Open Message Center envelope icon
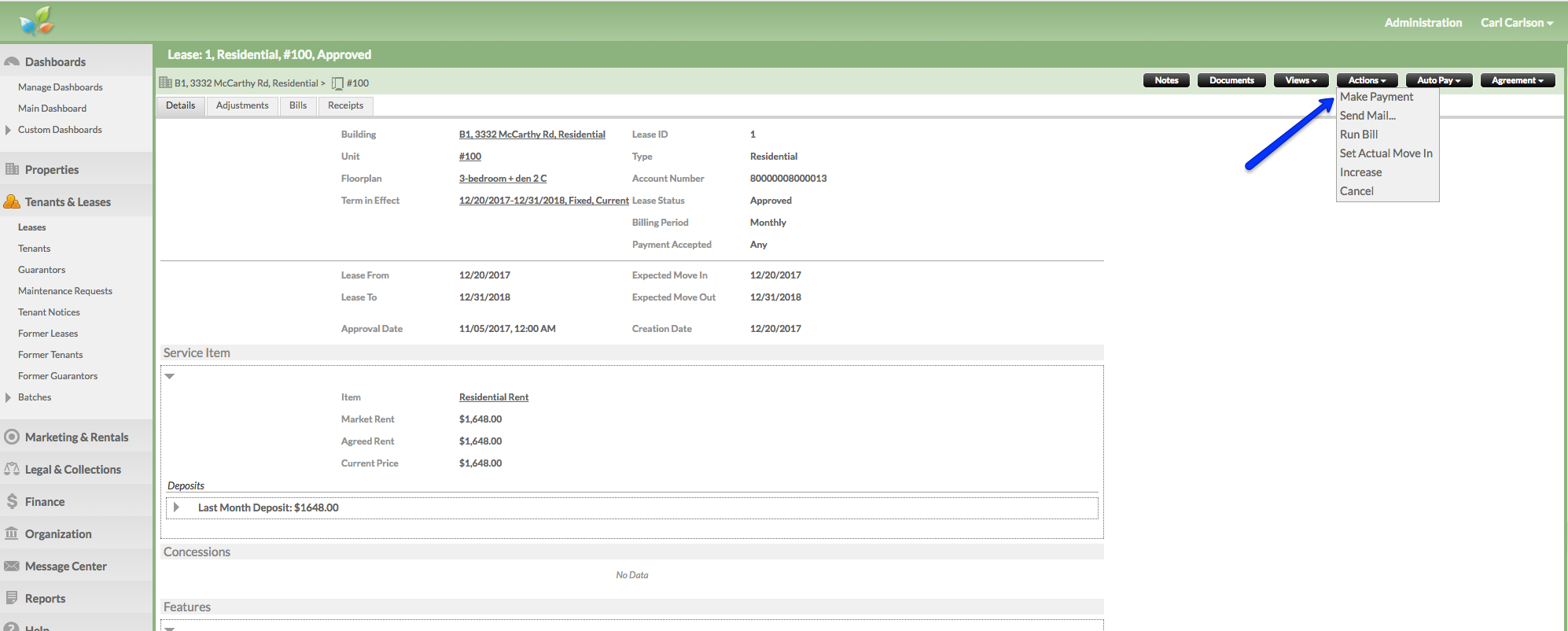 [12, 566]
